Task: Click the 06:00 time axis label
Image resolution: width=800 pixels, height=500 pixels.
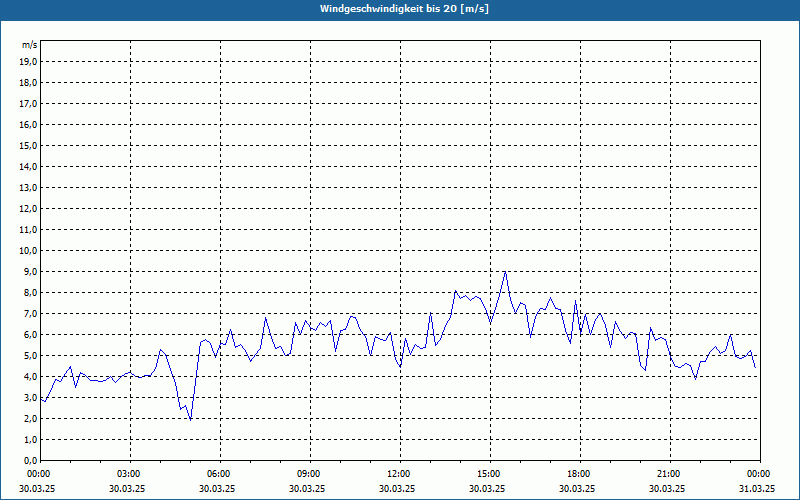Action: [x=220, y=474]
